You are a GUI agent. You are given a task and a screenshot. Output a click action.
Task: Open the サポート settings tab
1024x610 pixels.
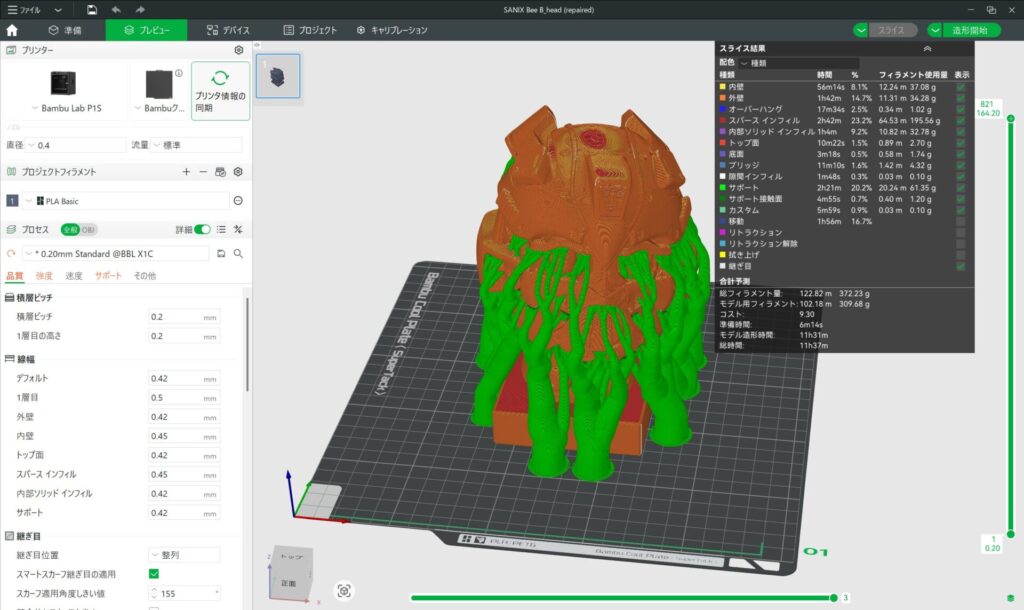tap(108, 276)
